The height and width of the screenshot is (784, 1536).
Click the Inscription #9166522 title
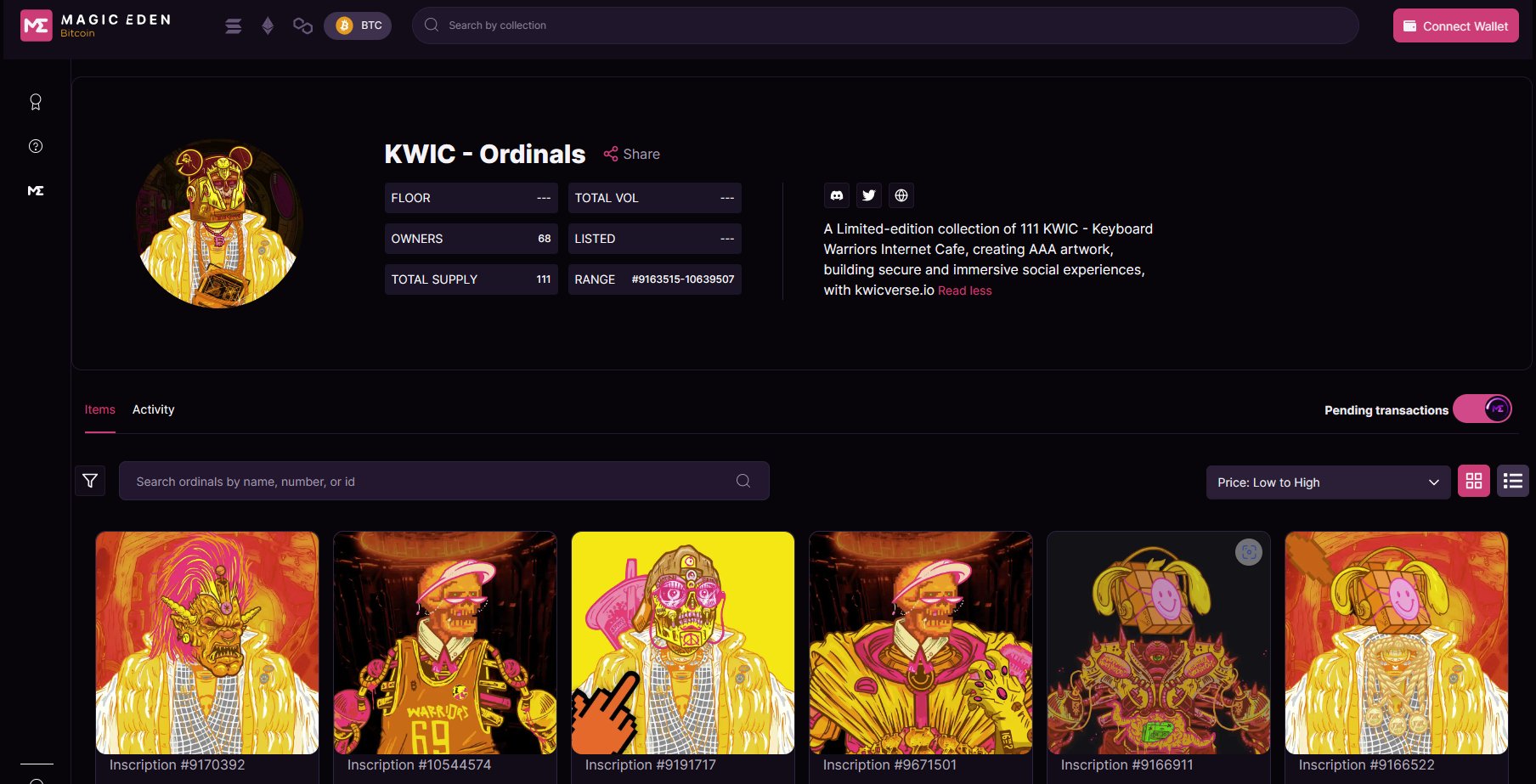[1367, 765]
